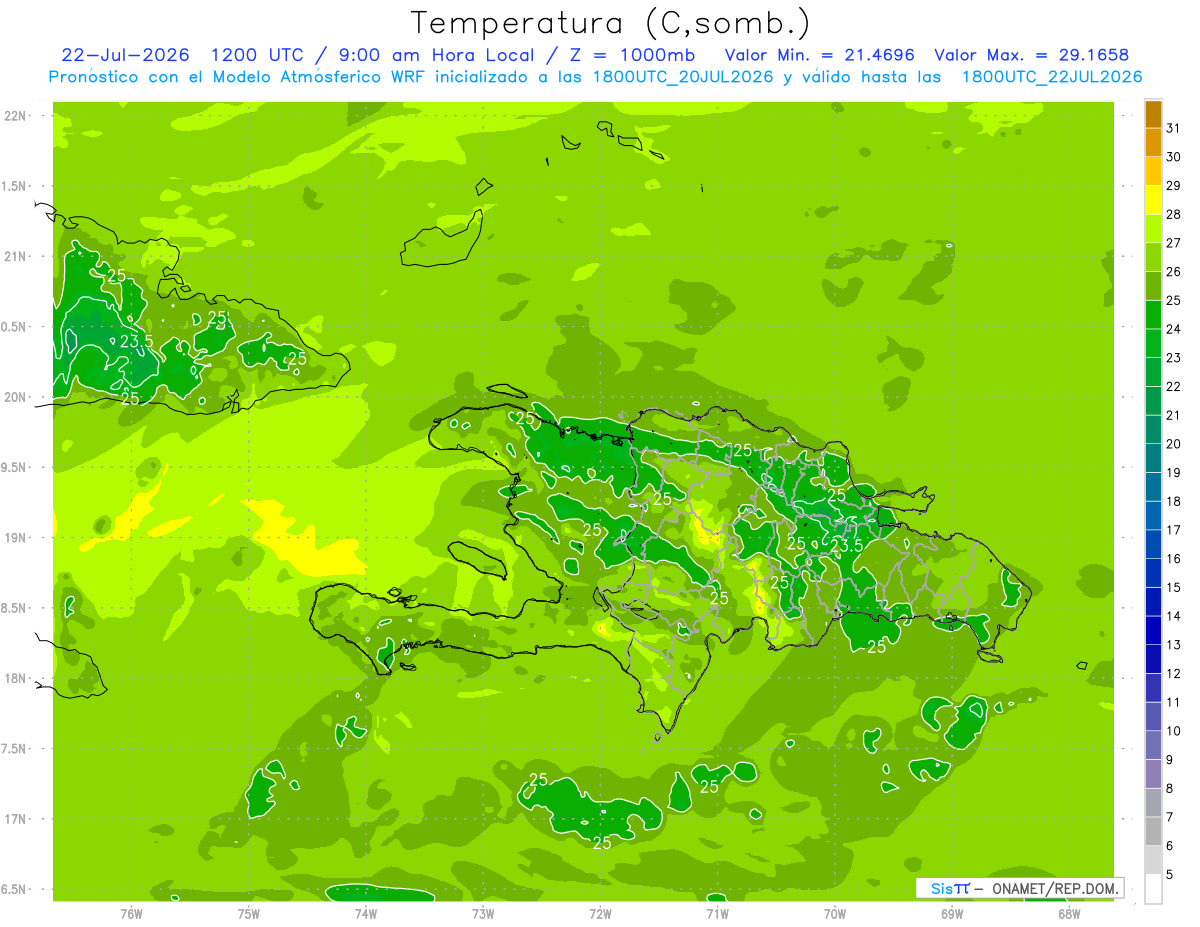Click the "68W" longitude axis label
Viewport: 1200px width, 927px height.
click(1069, 913)
